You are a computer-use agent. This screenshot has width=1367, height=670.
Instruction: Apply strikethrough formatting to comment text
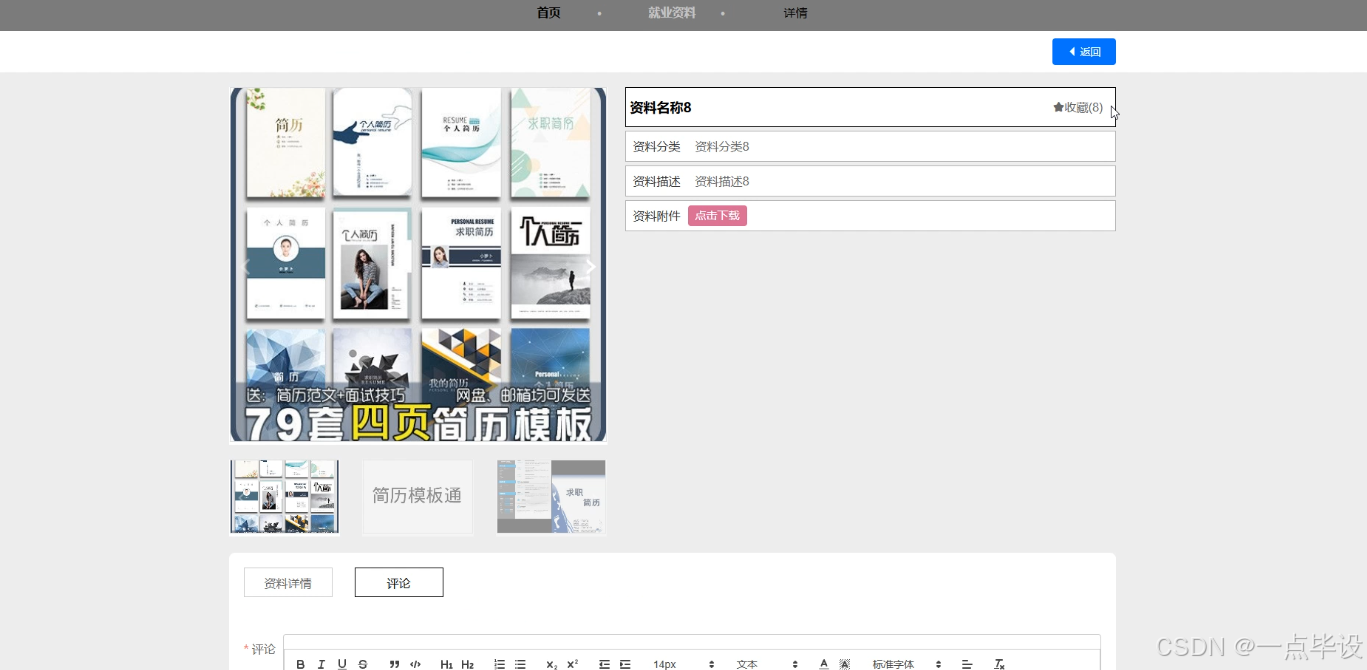tap(363, 664)
